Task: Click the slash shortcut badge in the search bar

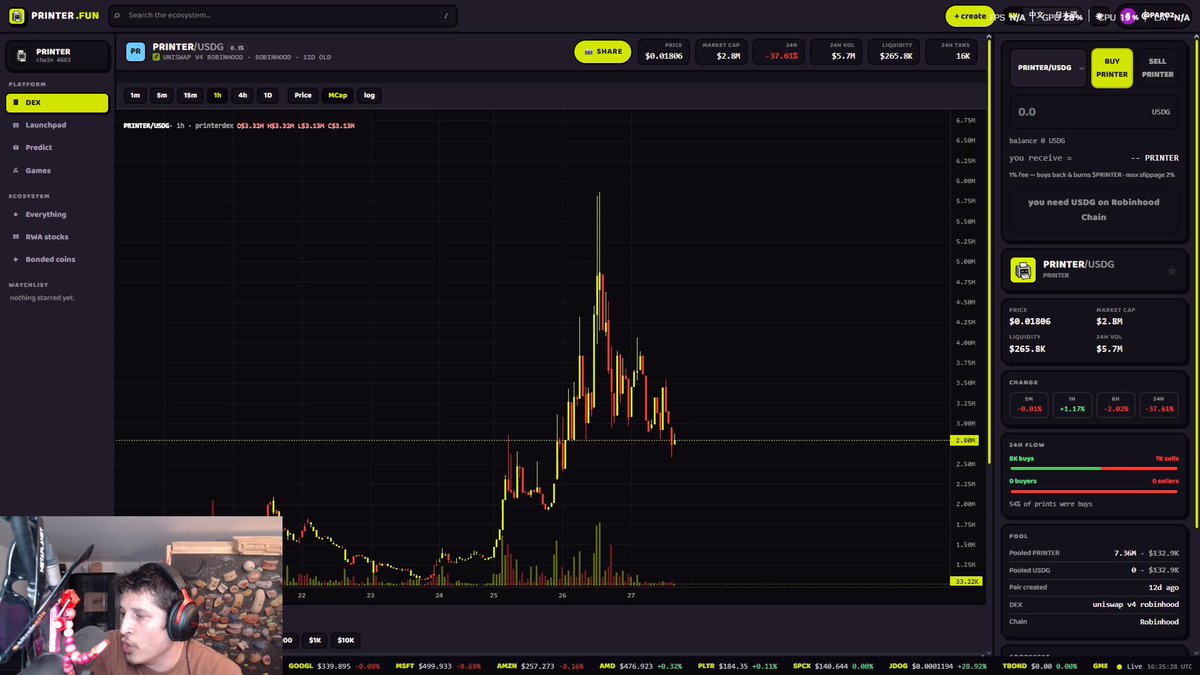Action: coord(445,16)
